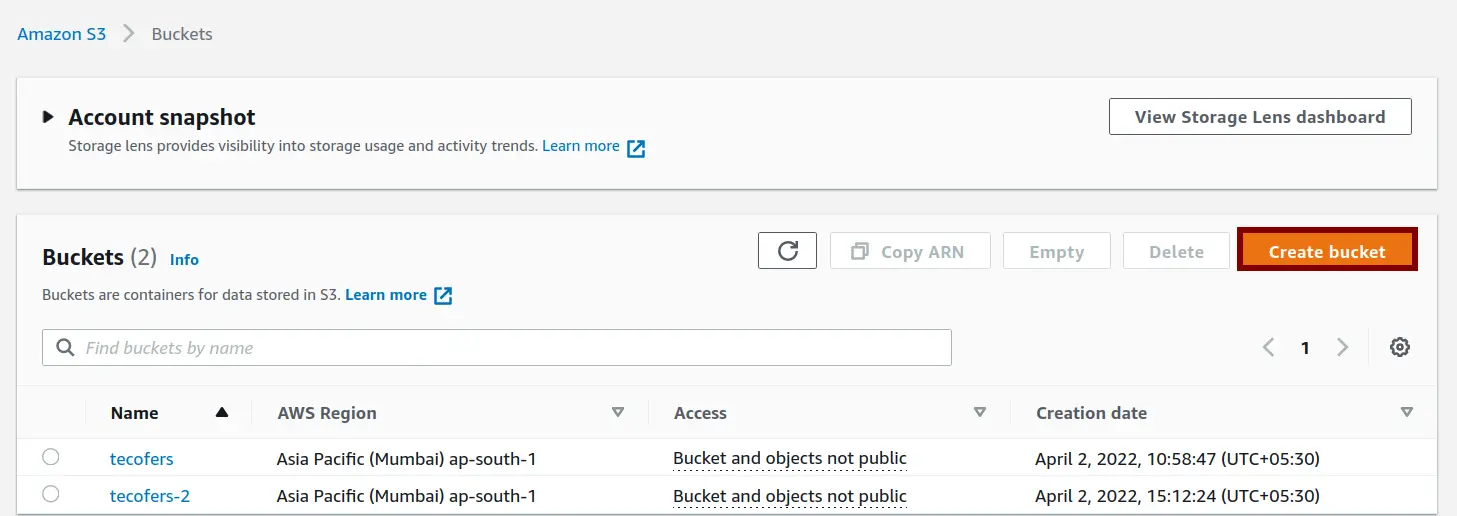
Task: Click the Account snapshot heading
Action: point(162,117)
